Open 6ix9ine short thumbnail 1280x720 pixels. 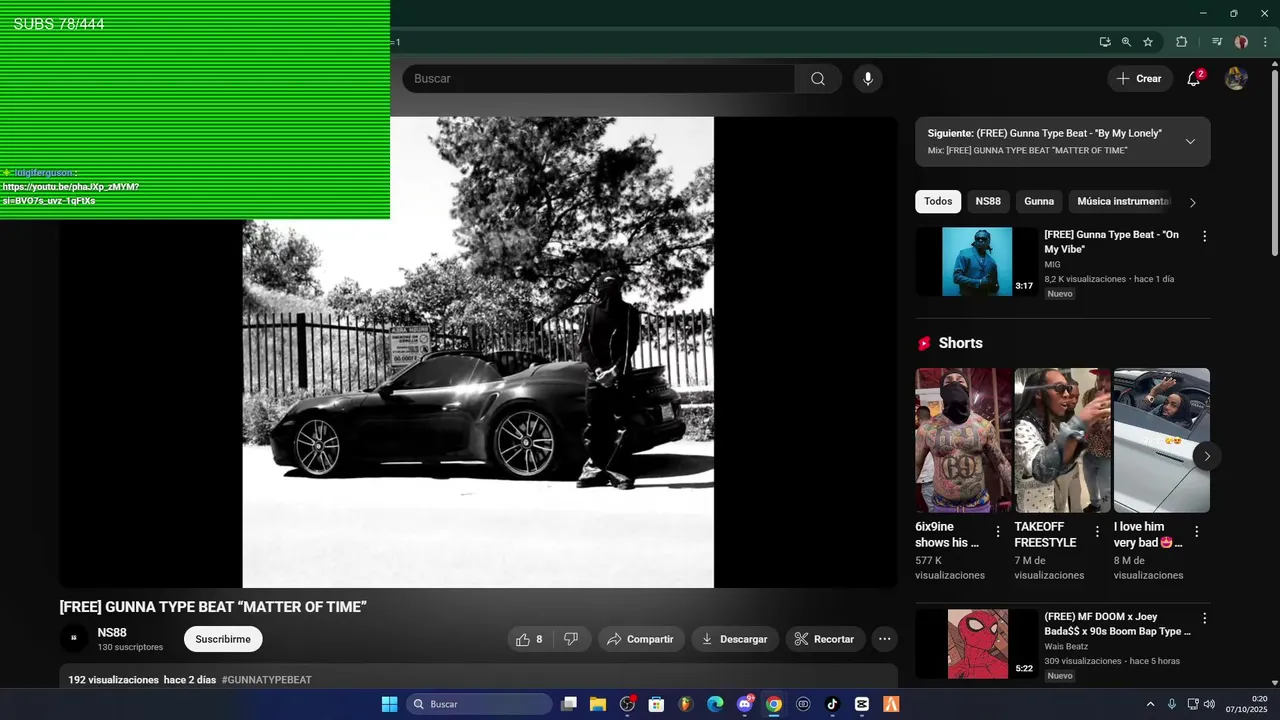point(963,440)
